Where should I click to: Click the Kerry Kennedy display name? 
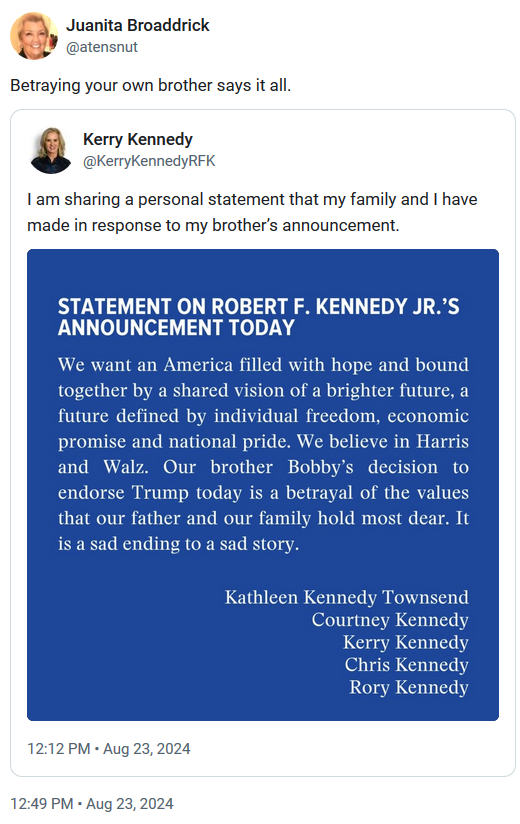[x=138, y=139]
